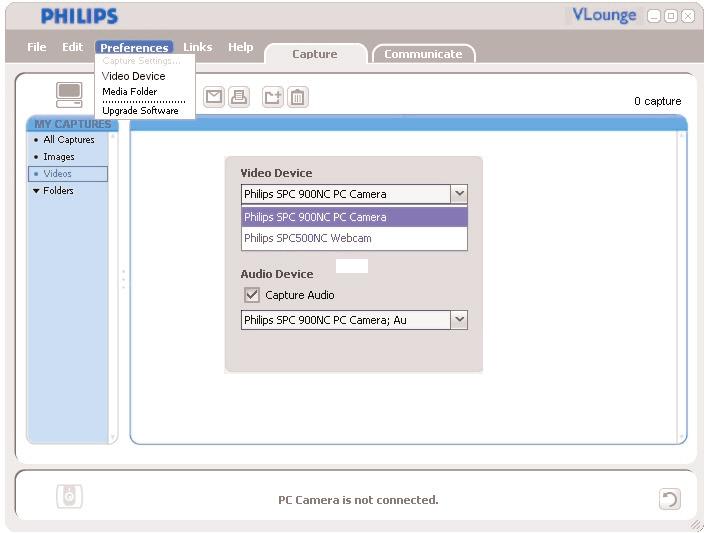The image size is (705, 533).
Task: Select Philips SPC 900NC PC Camera in list
Action: 354,217
